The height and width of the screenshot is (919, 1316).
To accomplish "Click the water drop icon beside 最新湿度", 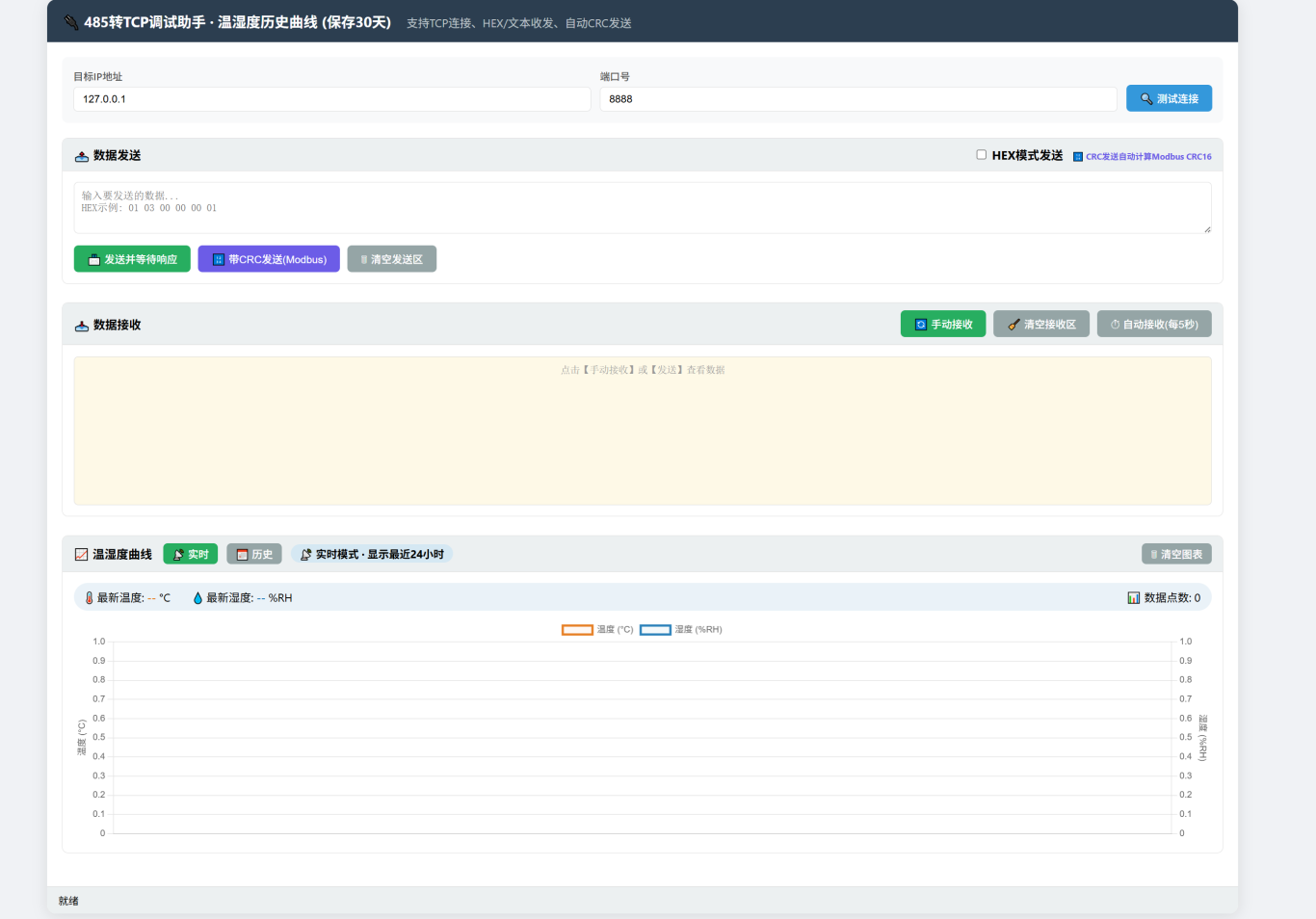I will click(197, 598).
